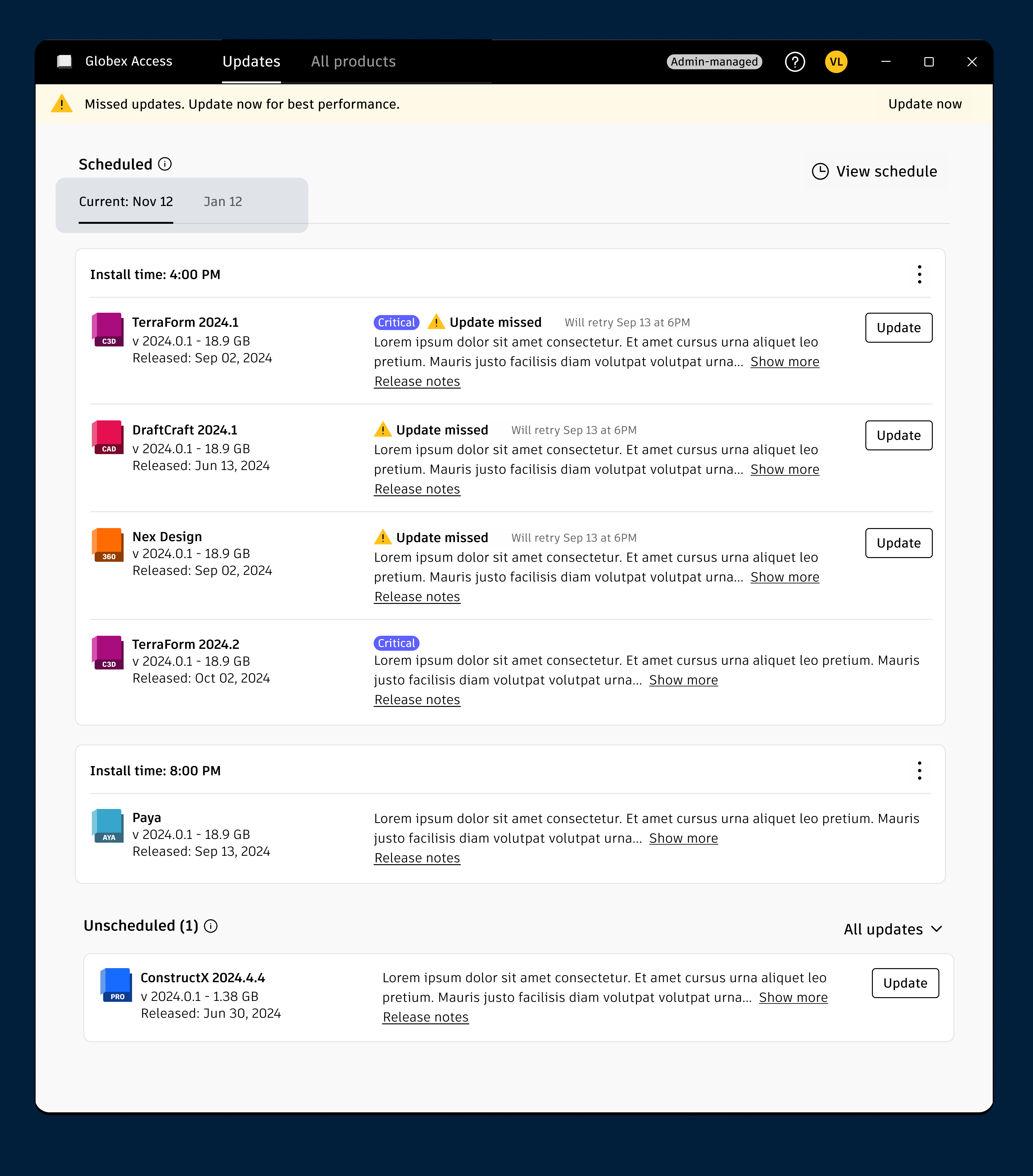Click 'Will retry Sep 13 at 6PM' on DraftCraft

(574, 430)
